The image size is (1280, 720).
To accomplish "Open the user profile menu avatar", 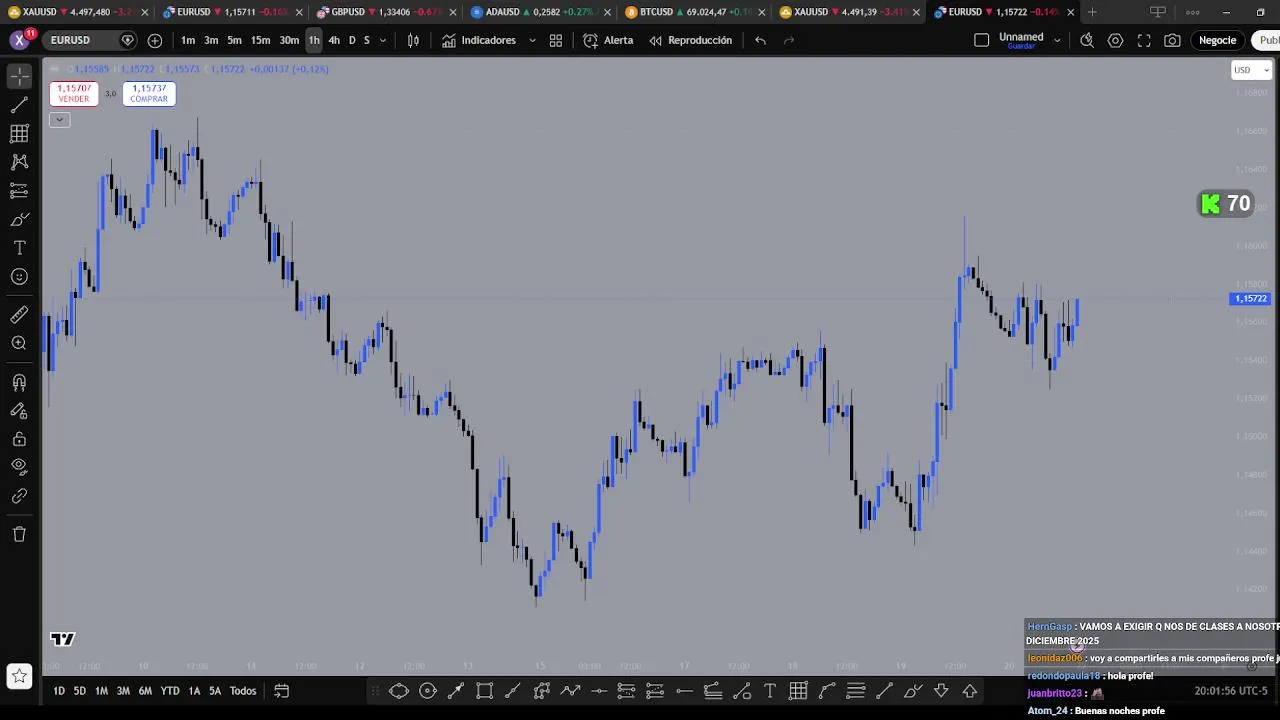I will pos(19,40).
